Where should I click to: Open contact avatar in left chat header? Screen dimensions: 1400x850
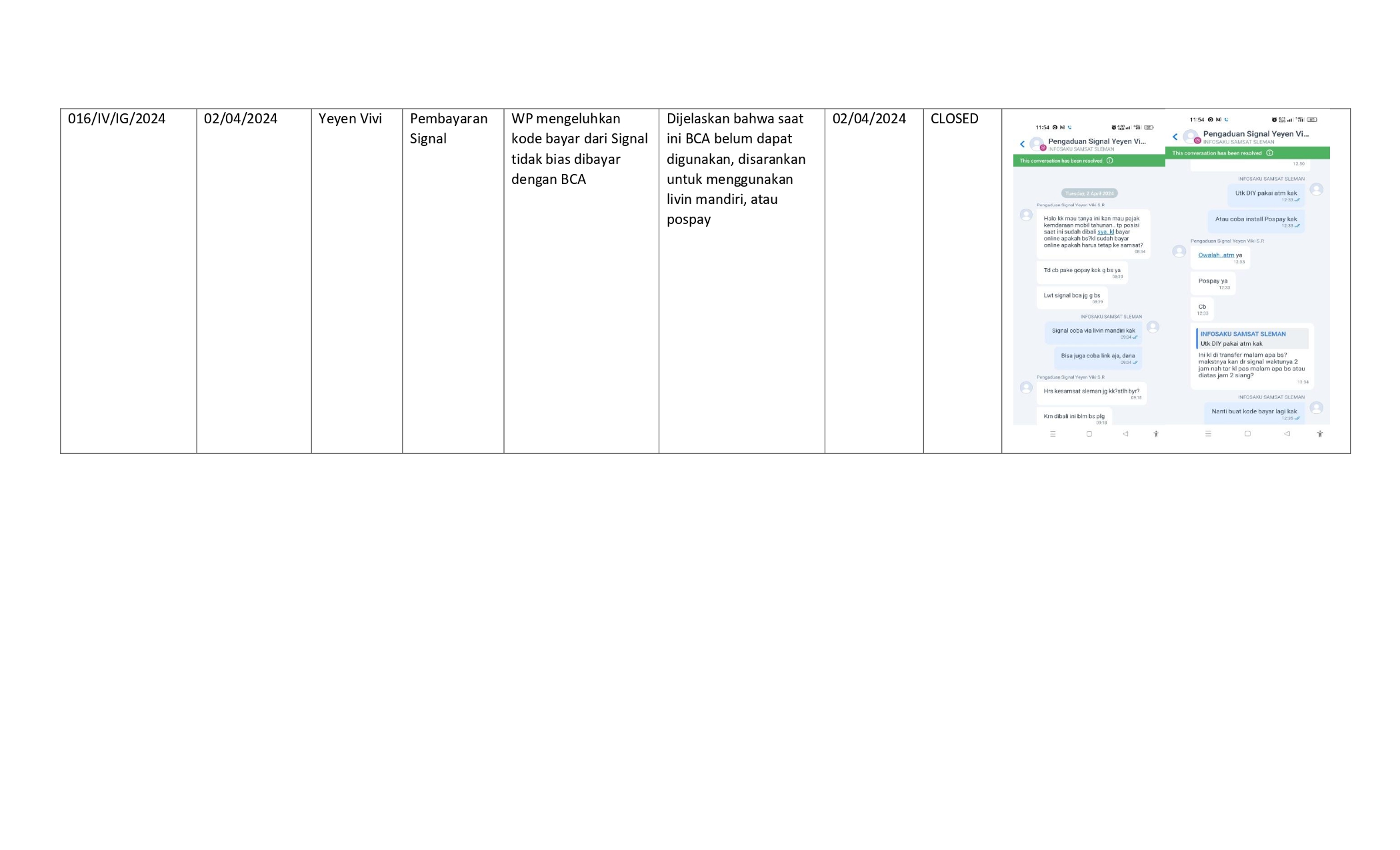[x=1037, y=143]
